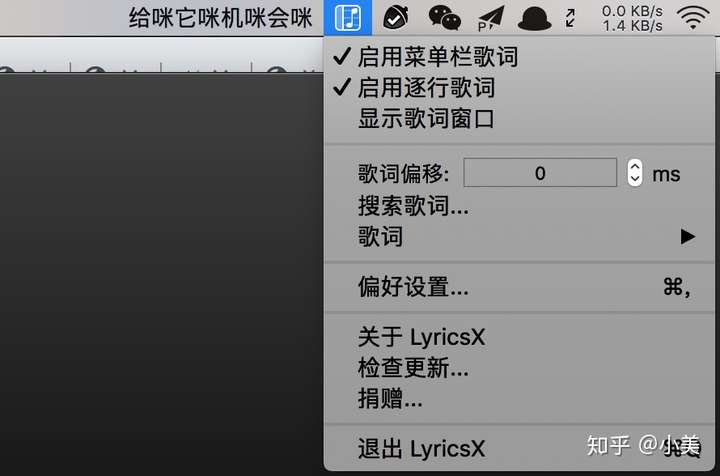Click the paper plane menu bar icon
The height and width of the screenshot is (476, 720).
(x=491, y=18)
